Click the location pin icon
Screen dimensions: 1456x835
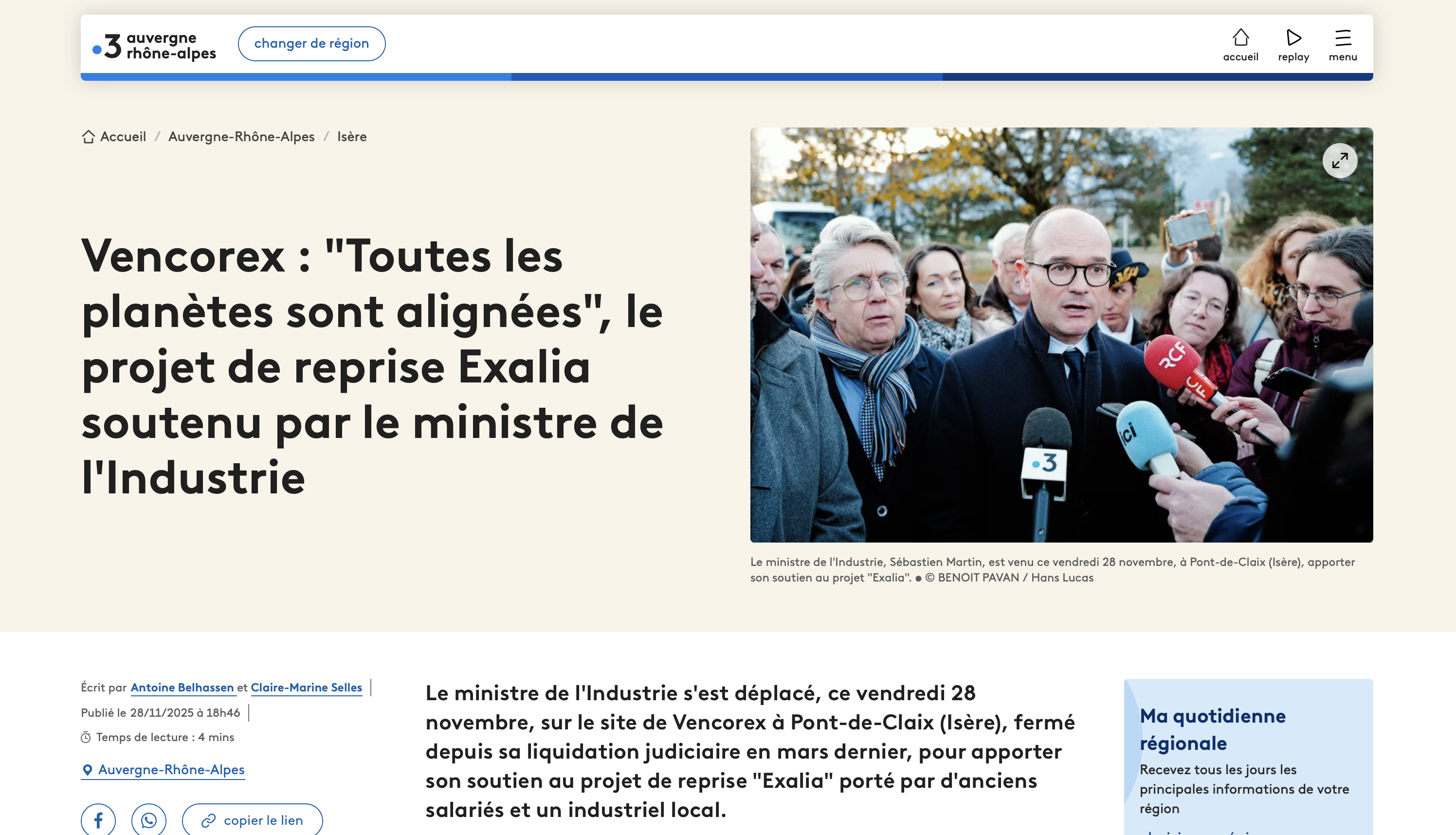coord(87,770)
